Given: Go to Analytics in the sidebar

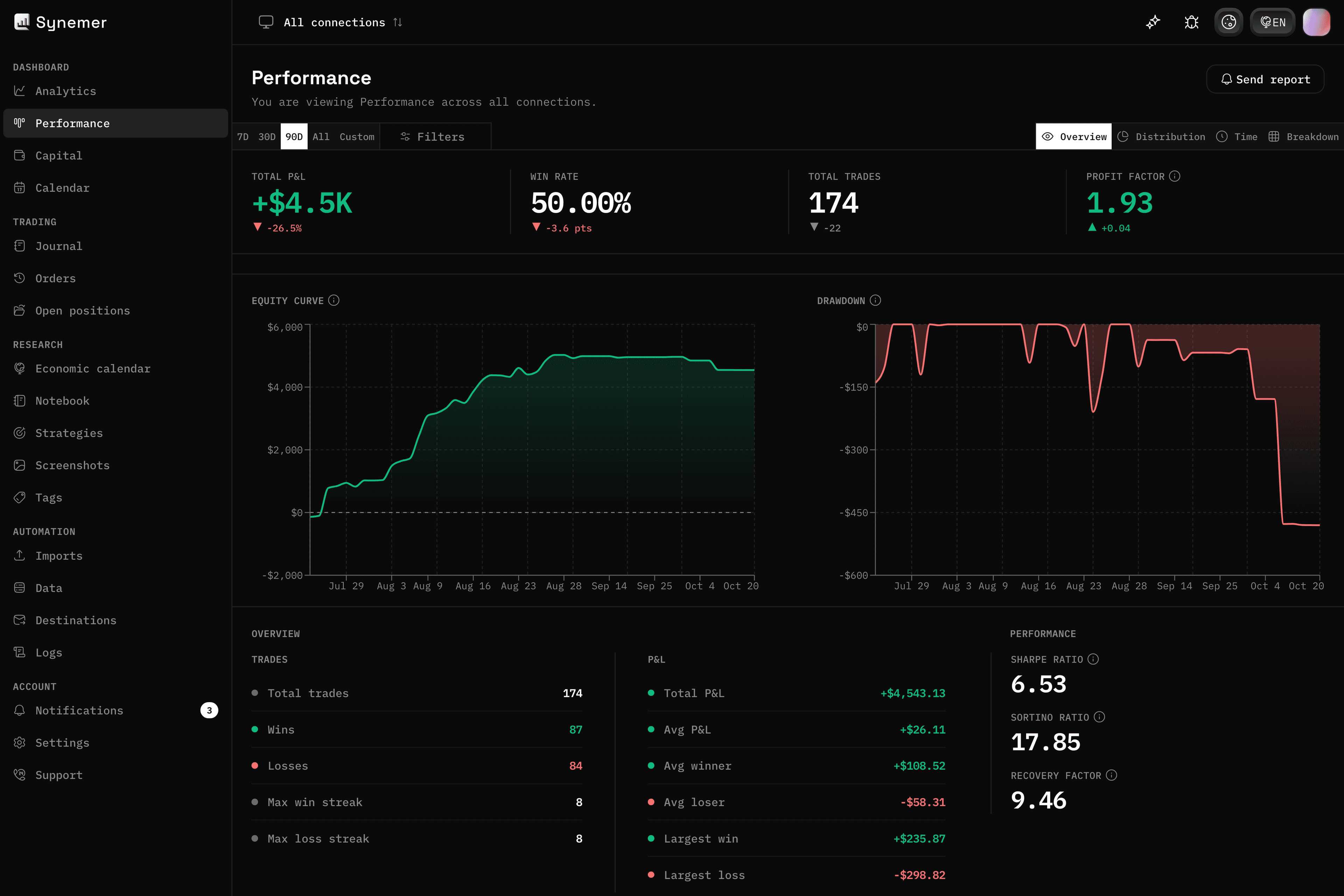Looking at the screenshot, I should point(115,91).
